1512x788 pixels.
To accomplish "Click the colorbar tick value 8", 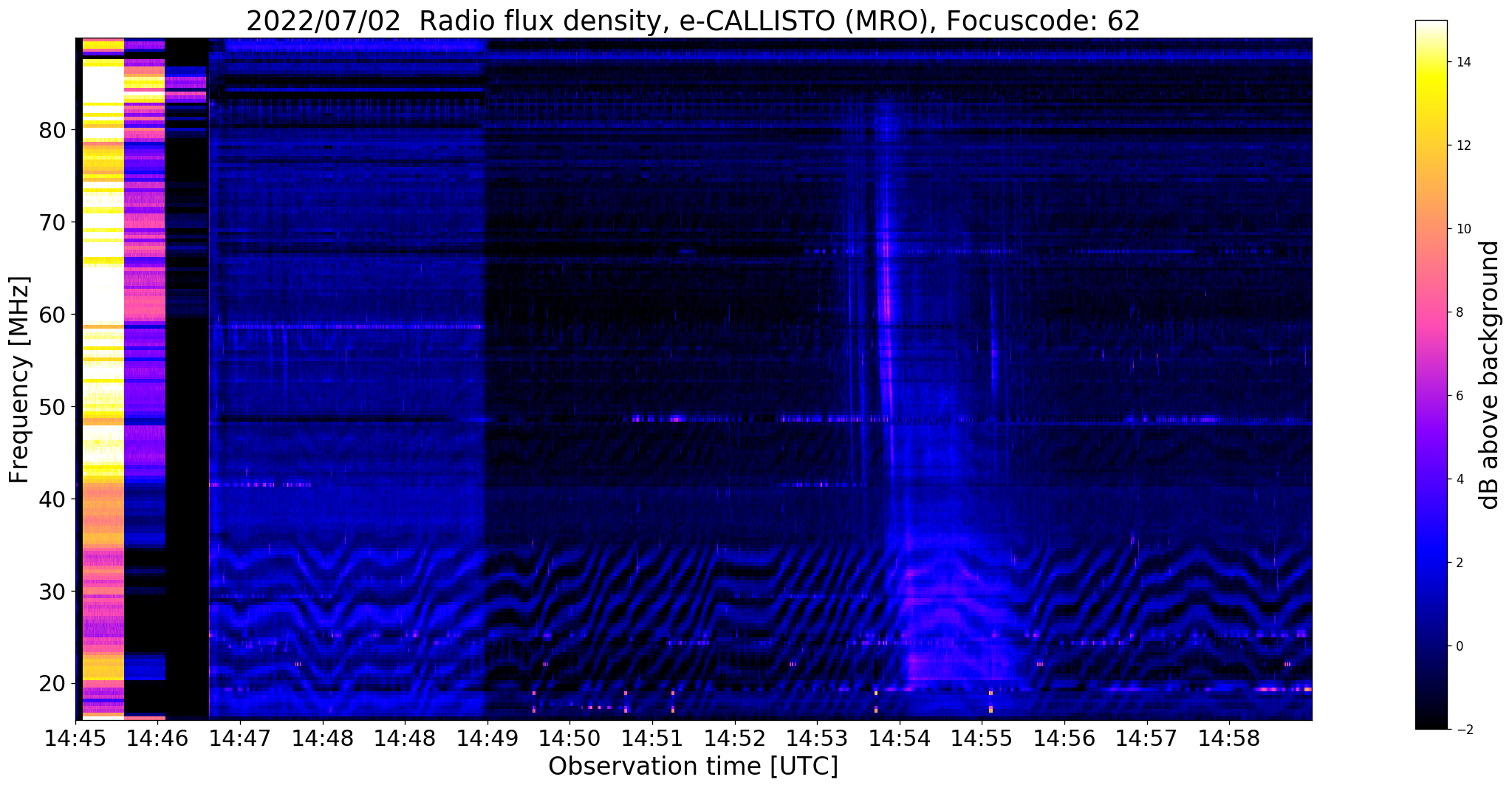I will [x=1460, y=313].
